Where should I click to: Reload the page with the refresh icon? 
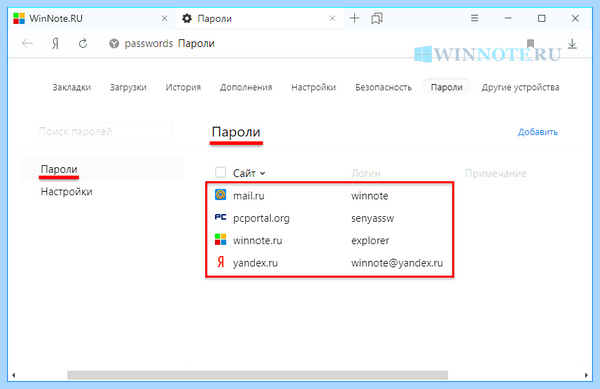point(83,44)
